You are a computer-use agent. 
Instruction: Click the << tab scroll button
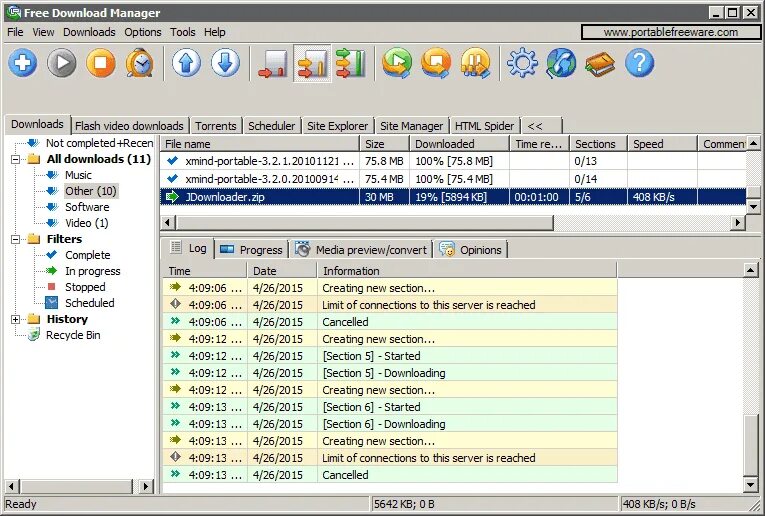[x=542, y=126]
